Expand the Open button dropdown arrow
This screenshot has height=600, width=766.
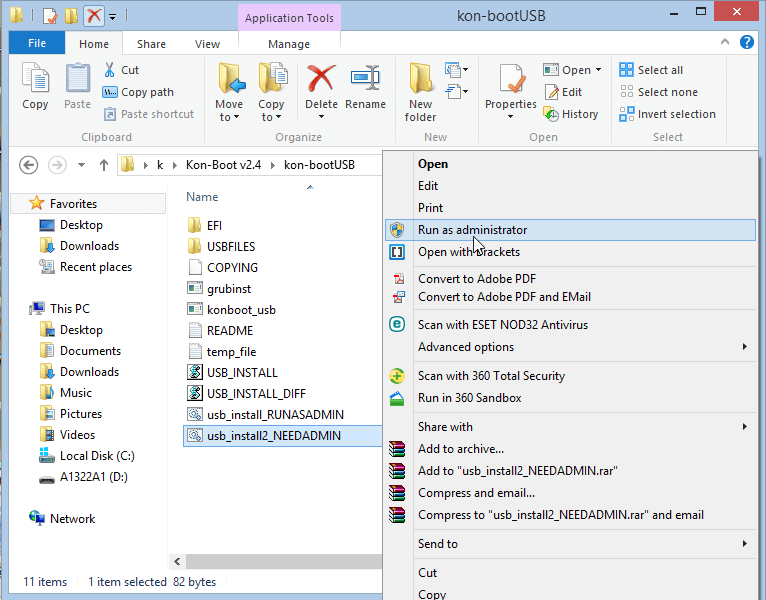pos(598,70)
